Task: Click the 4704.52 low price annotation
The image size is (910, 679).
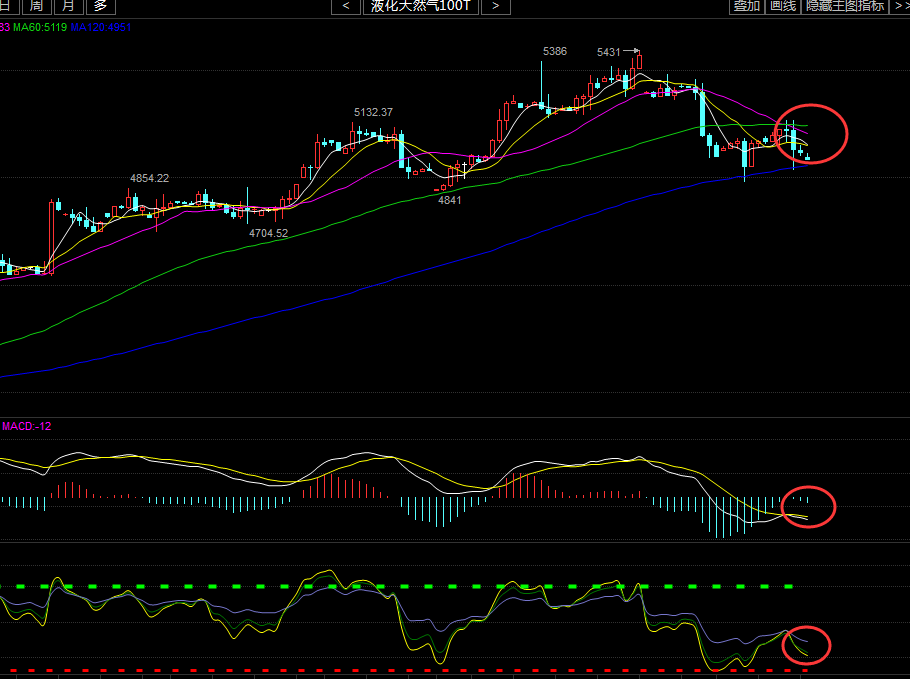Action: click(x=268, y=233)
